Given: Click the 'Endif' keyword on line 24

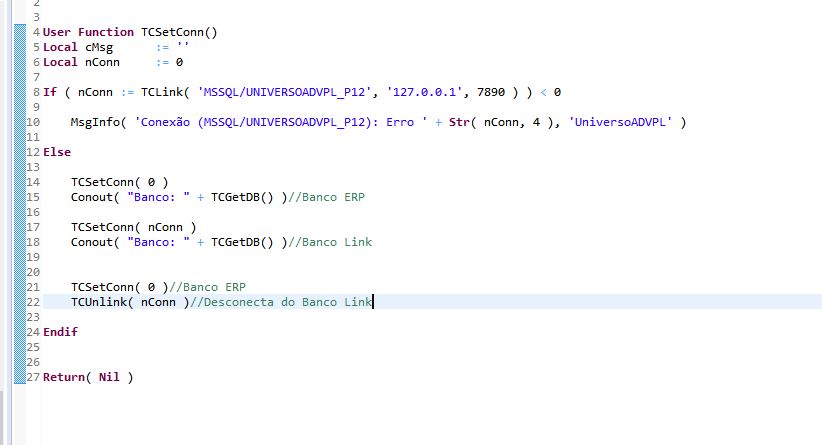Looking at the screenshot, I should (x=60, y=332).
